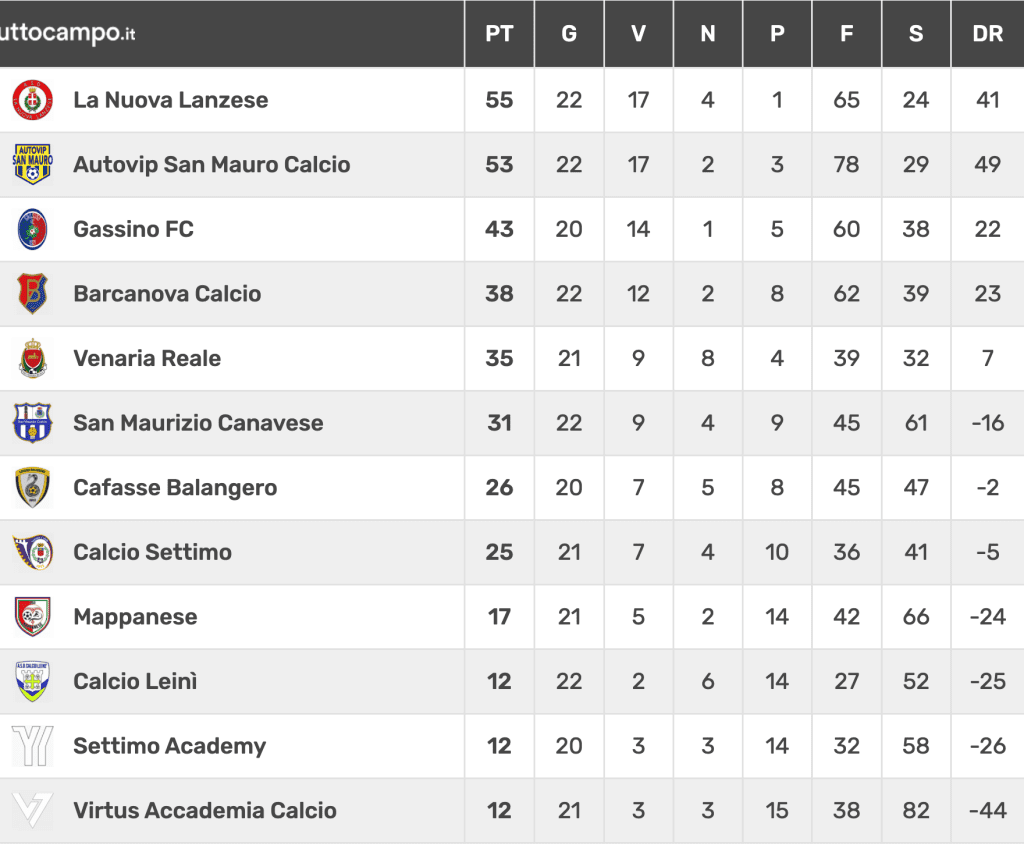Go to the Gassino FC team name

133,229
